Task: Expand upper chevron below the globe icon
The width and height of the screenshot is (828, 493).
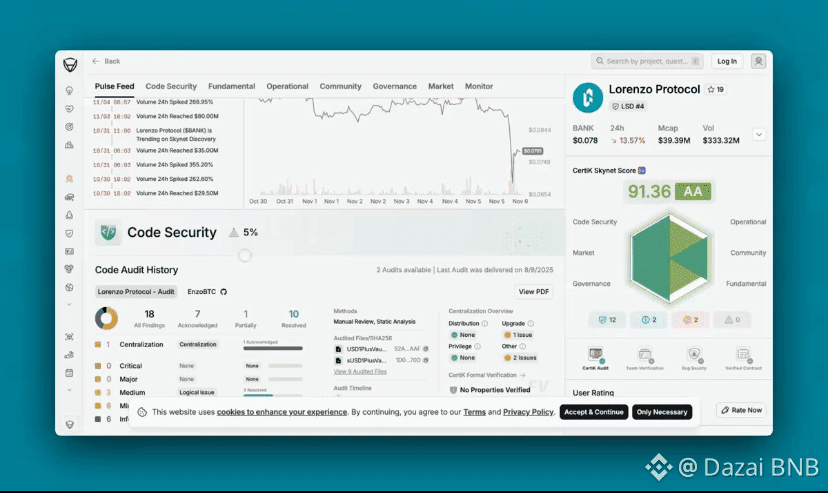Action: tap(69, 305)
